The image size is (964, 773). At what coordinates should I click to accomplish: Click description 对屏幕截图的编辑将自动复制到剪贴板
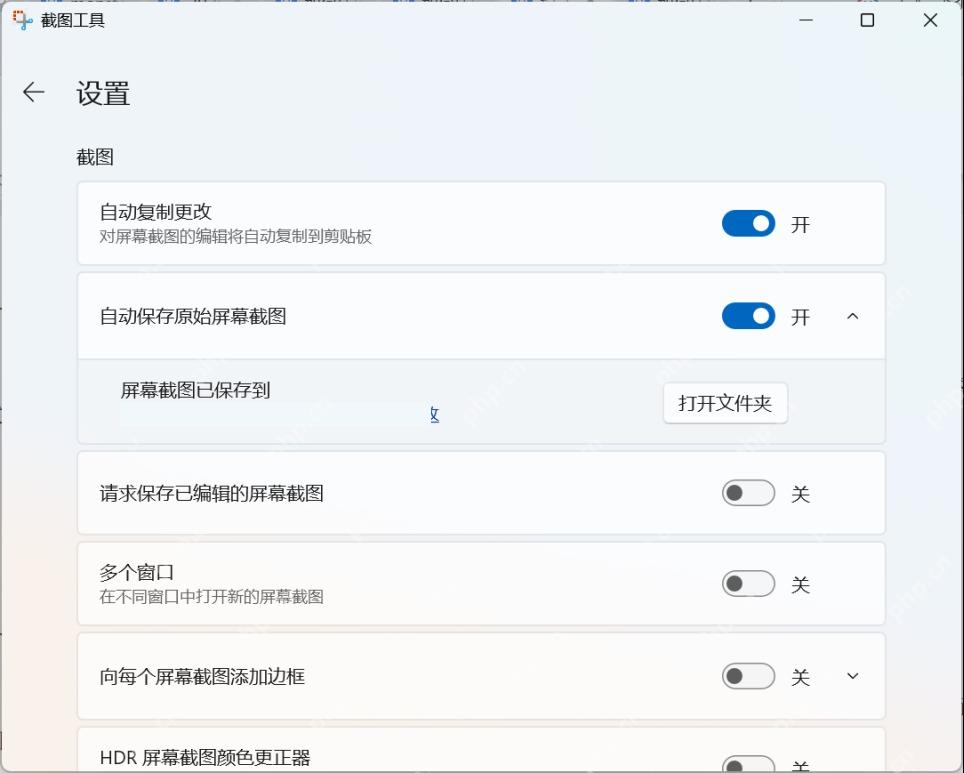click(x=235, y=237)
